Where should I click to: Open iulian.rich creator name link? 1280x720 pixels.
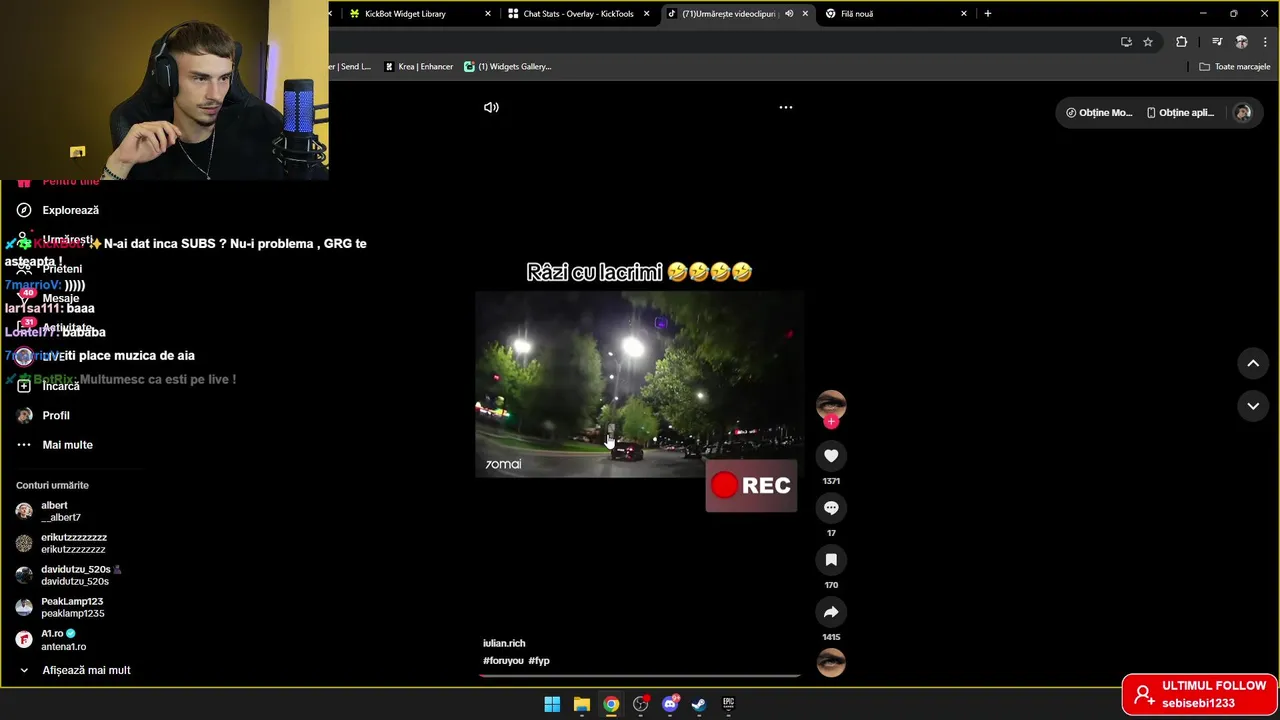click(504, 643)
